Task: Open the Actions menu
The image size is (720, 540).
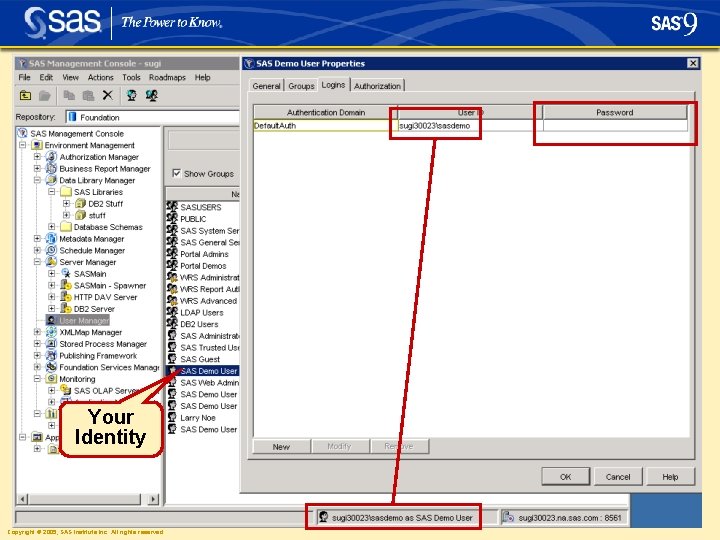Action: [x=101, y=77]
